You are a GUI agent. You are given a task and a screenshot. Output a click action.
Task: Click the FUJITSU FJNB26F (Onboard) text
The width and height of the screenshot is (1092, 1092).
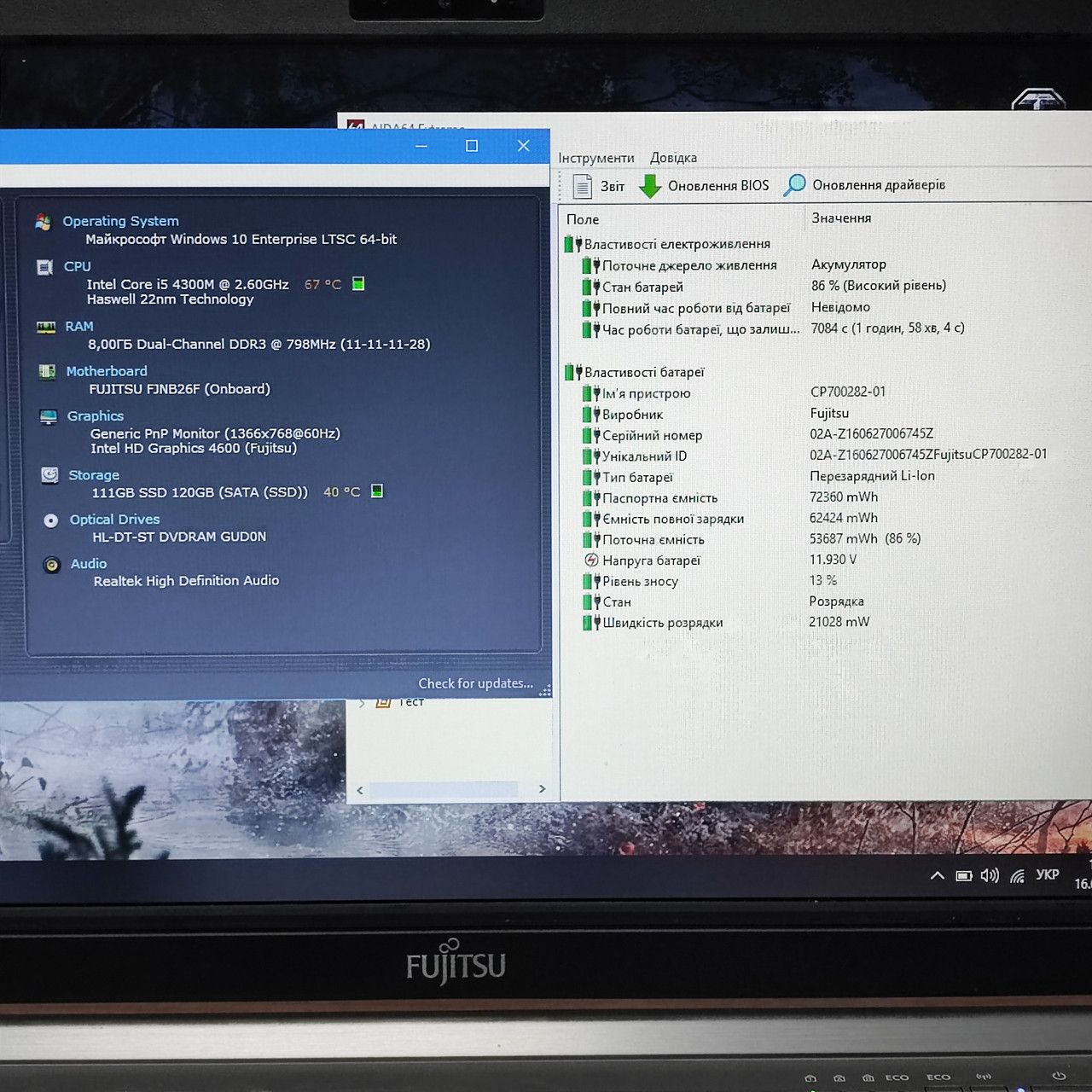[x=179, y=389]
